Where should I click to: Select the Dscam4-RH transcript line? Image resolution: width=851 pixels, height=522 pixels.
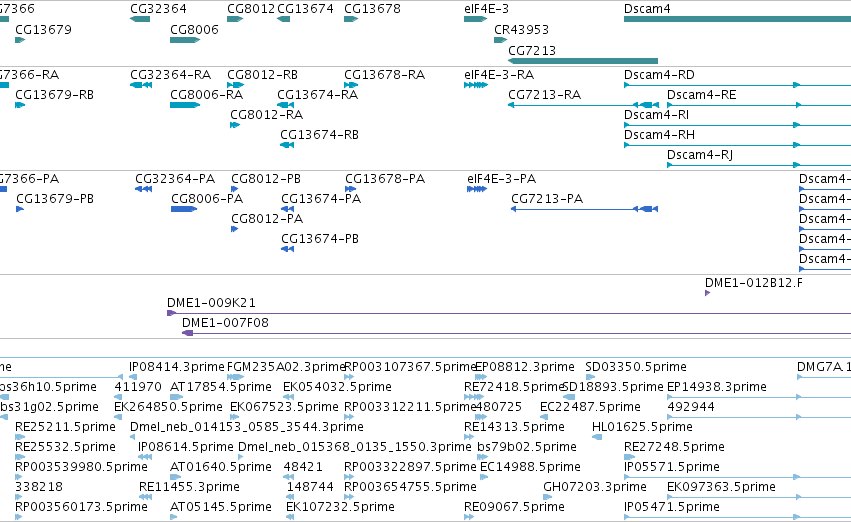click(738, 145)
